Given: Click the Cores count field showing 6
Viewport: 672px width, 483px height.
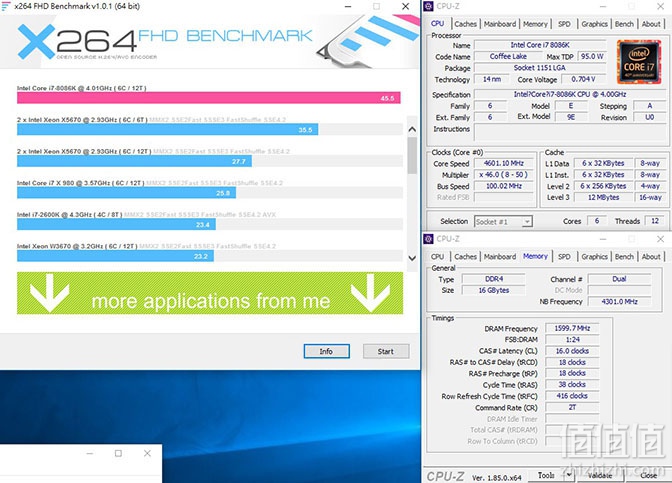Looking at the screenshot, I should pos(597,221).
